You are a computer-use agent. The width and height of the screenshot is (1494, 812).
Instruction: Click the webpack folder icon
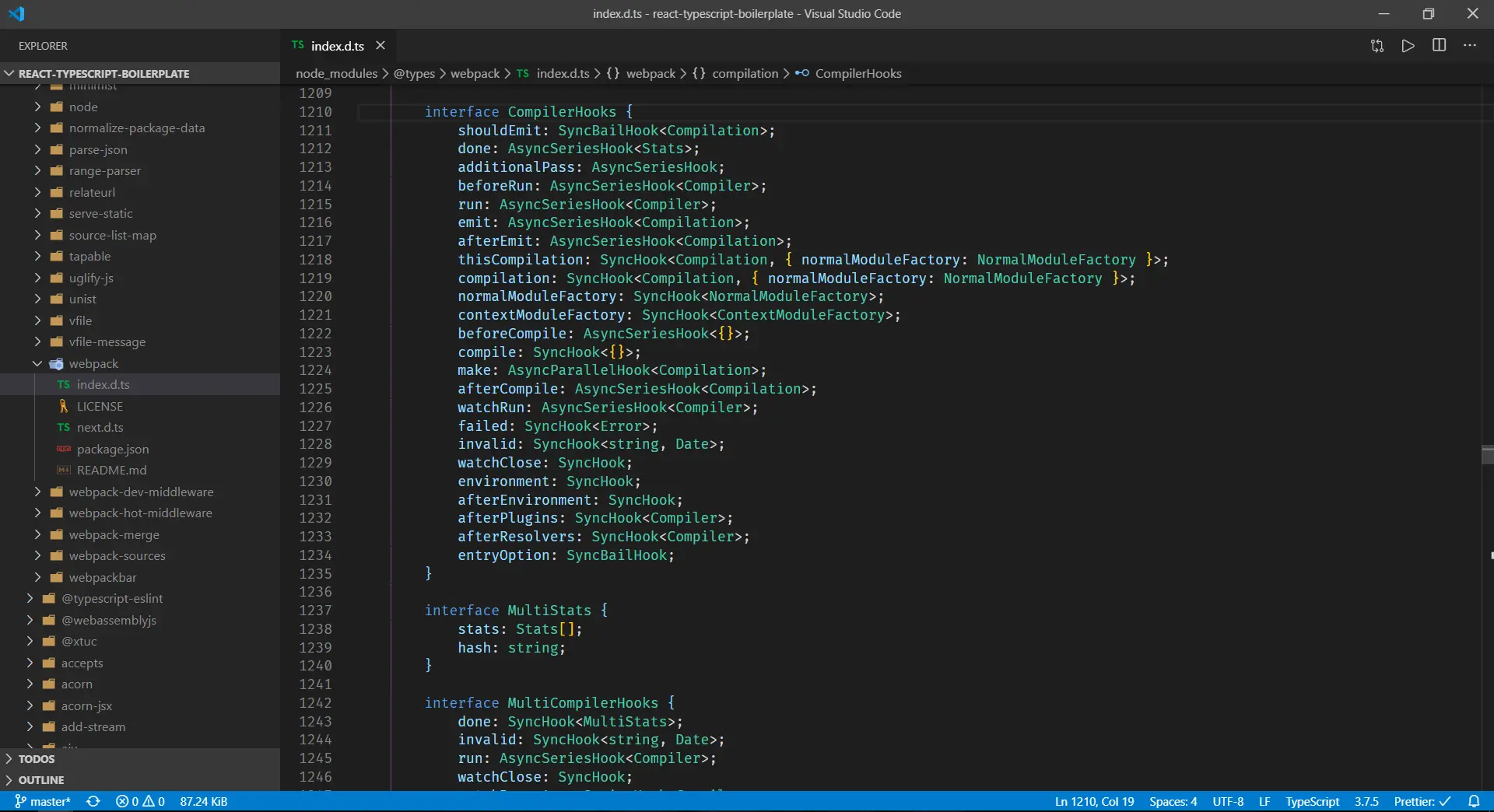coord(56,364)
